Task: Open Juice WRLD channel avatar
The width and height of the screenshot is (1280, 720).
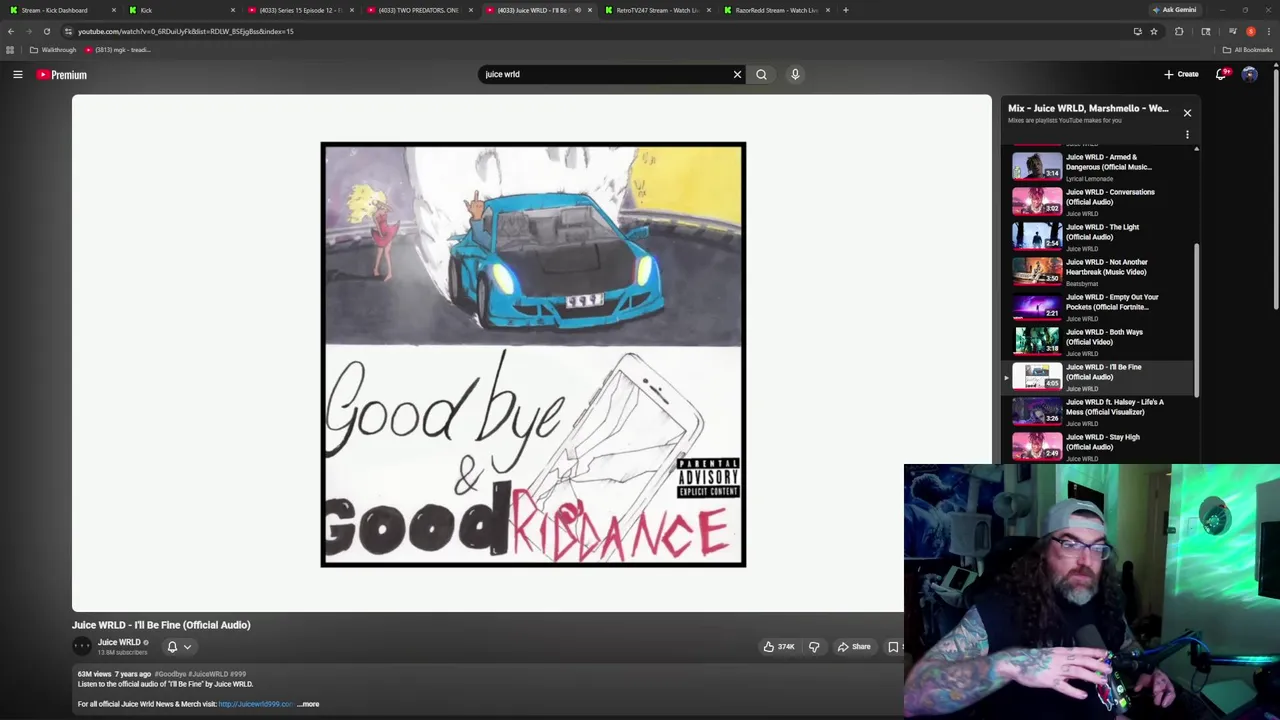Action: coord(82,647)
